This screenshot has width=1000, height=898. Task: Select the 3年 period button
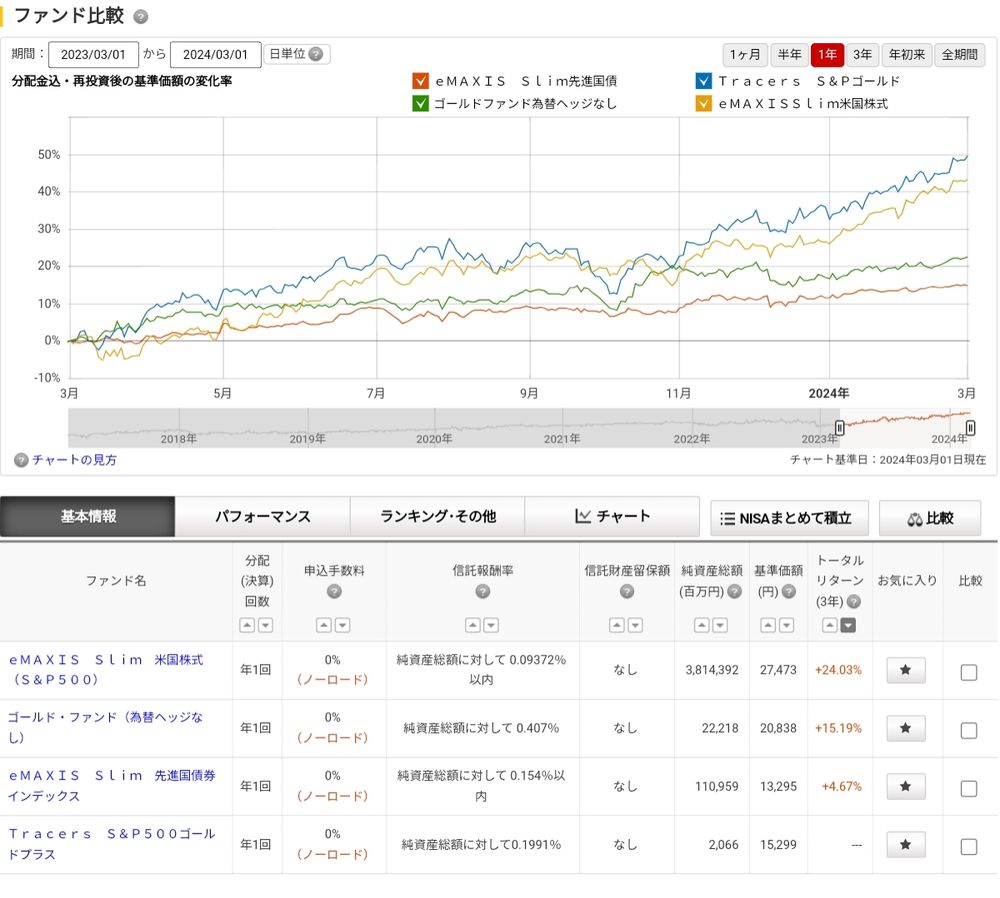pyautogui.click(x=863, y=55)
